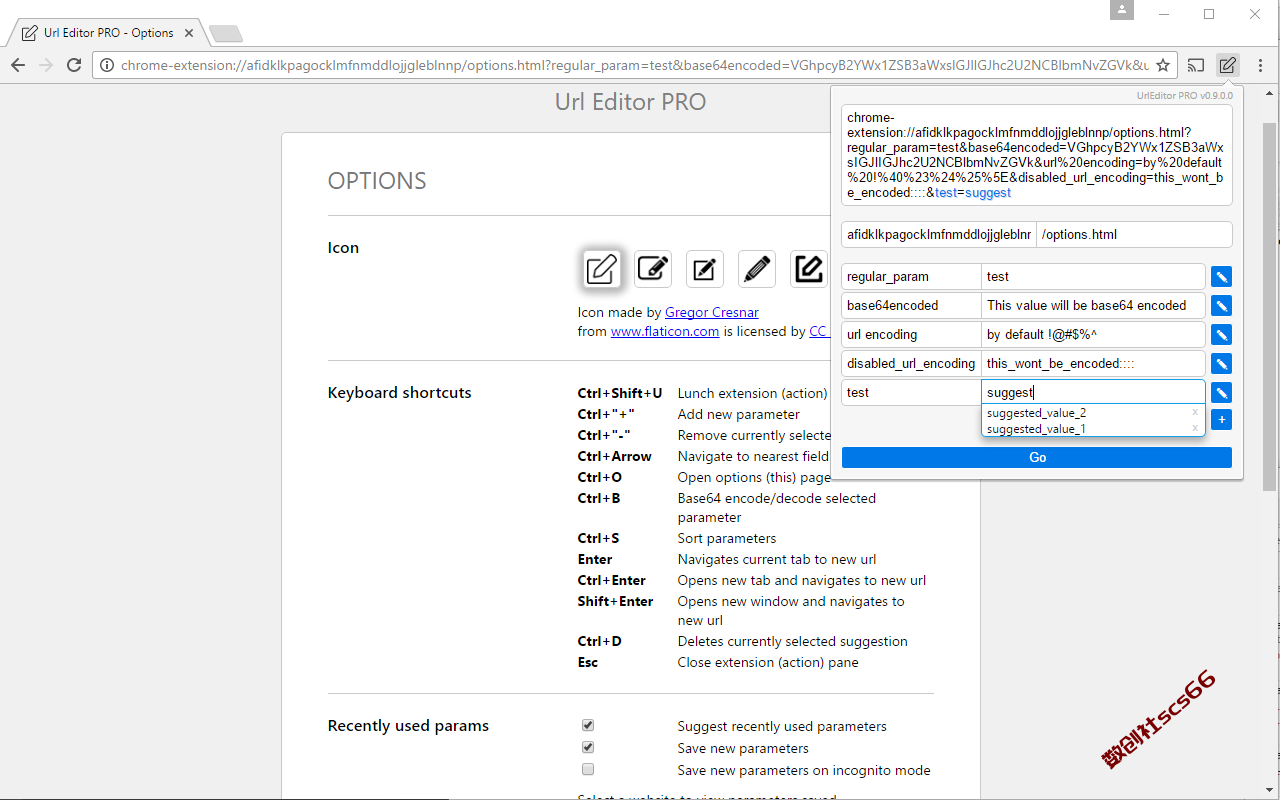Select the plain pencil icon option

(757, 269)
